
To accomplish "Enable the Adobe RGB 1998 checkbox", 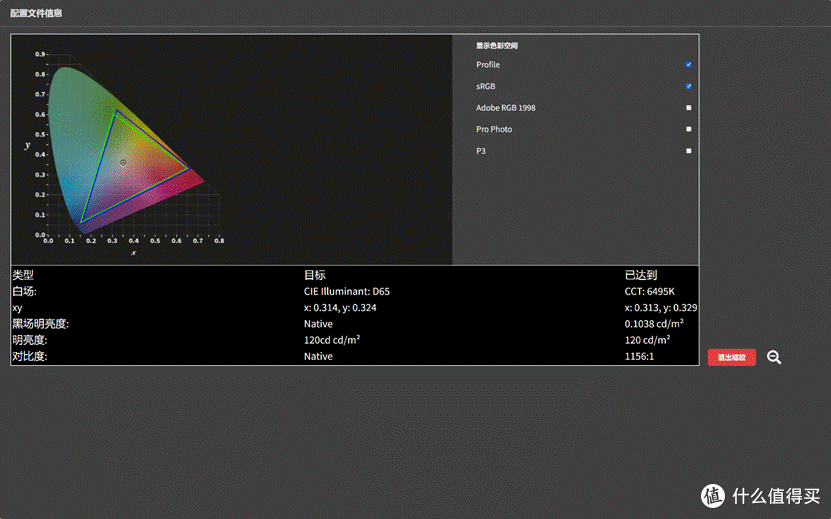I will pos(688,108).
